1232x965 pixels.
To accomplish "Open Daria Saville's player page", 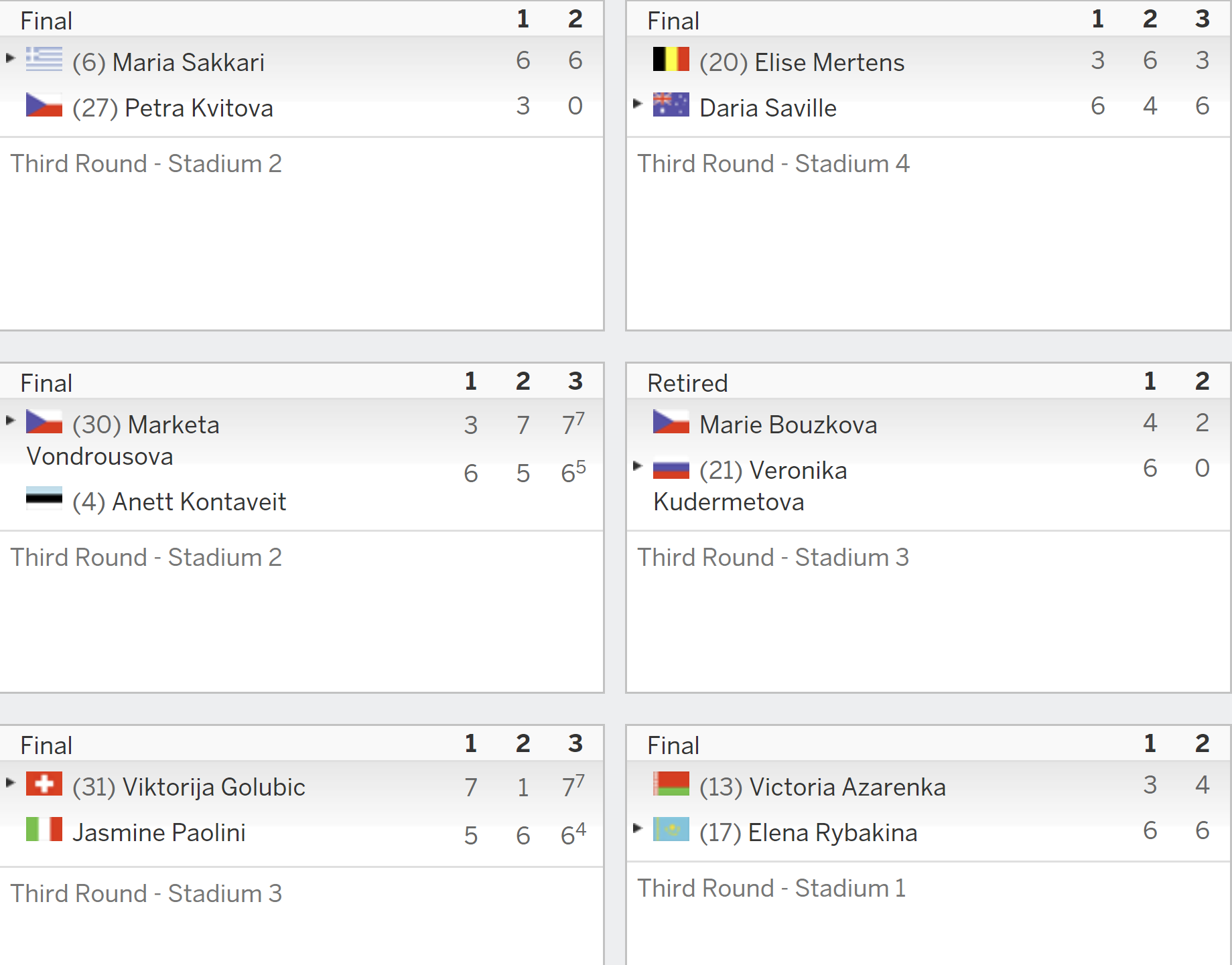I will coord(768,108).
